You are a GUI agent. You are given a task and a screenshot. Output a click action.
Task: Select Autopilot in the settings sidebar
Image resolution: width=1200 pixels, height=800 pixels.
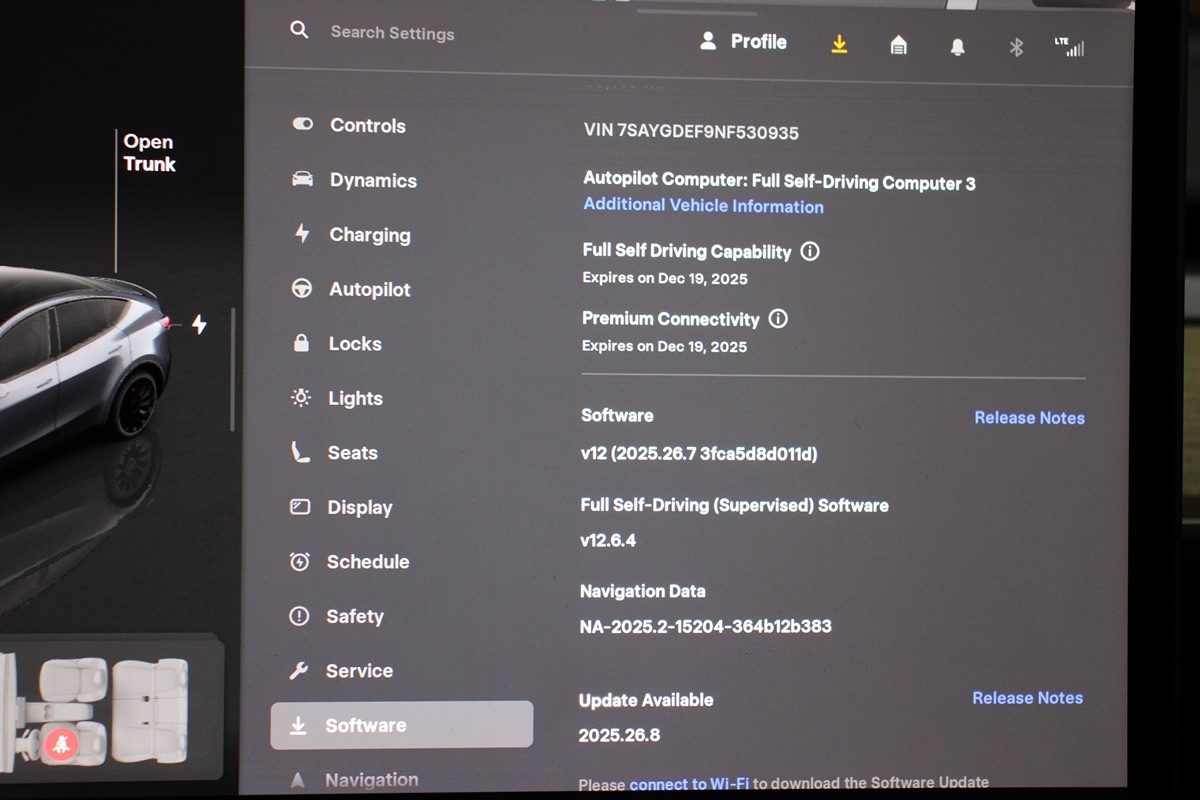click(x=369, y=290)
